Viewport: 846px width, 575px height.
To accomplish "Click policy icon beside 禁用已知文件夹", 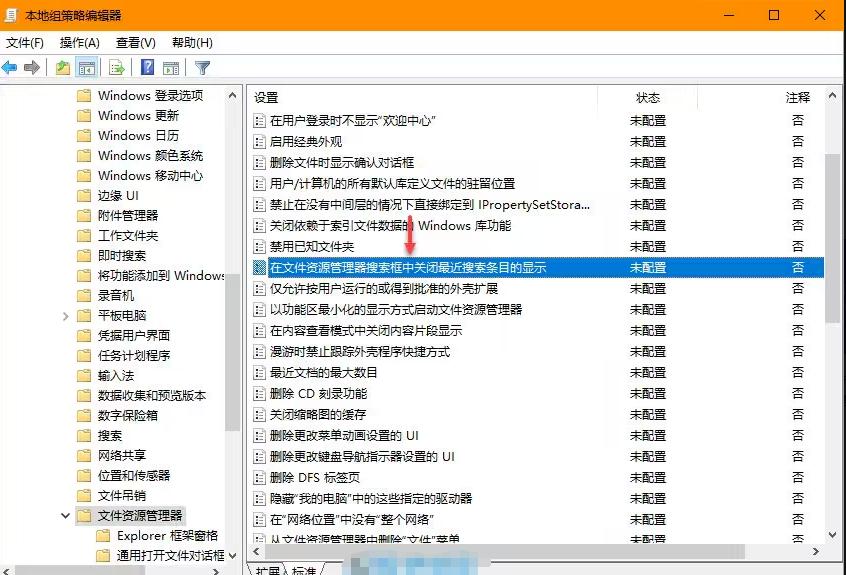I will [260, 247].
